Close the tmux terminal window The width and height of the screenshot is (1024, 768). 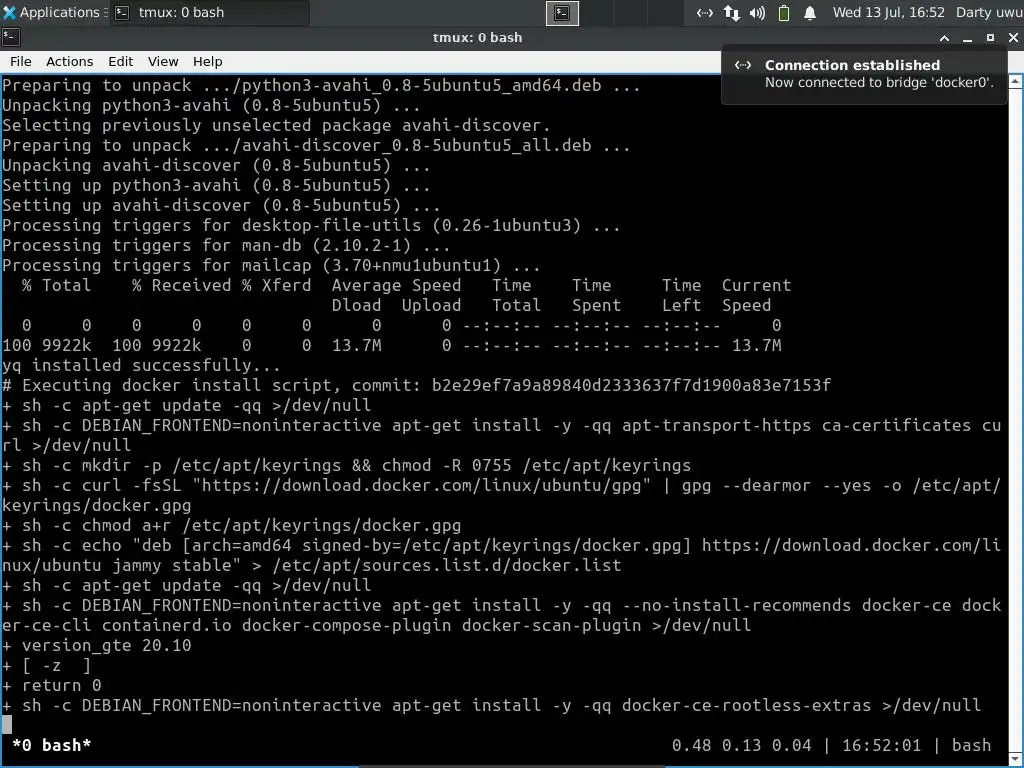(x=1014, y=38)
